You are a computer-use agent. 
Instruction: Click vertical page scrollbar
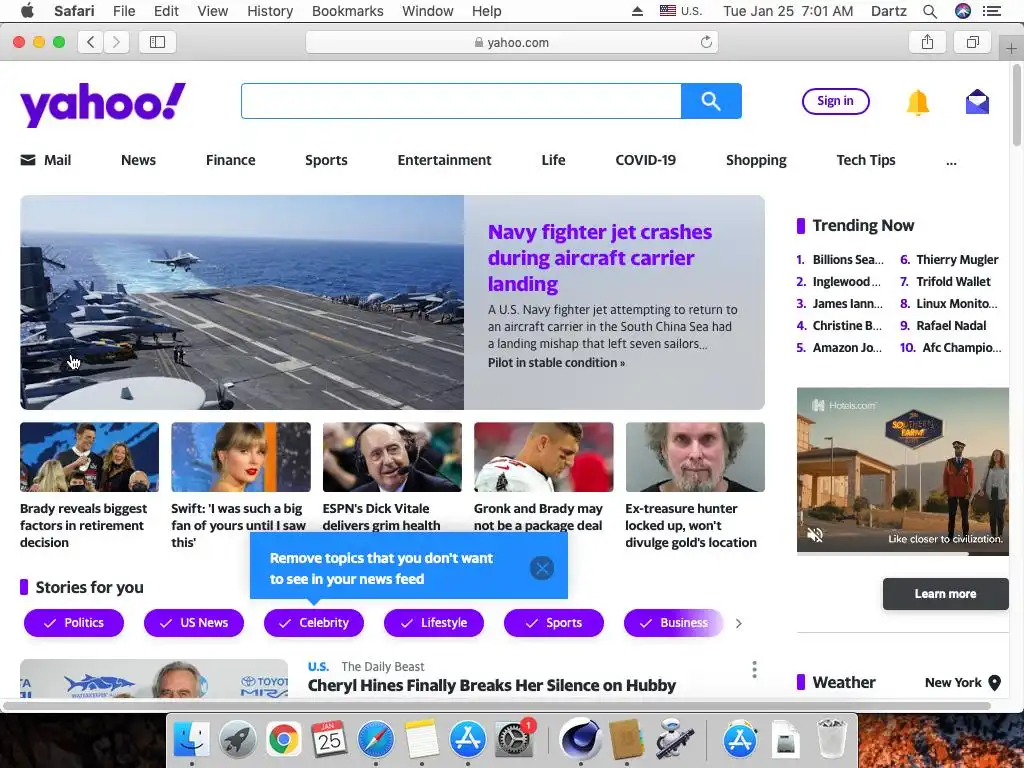(1017, 104)
